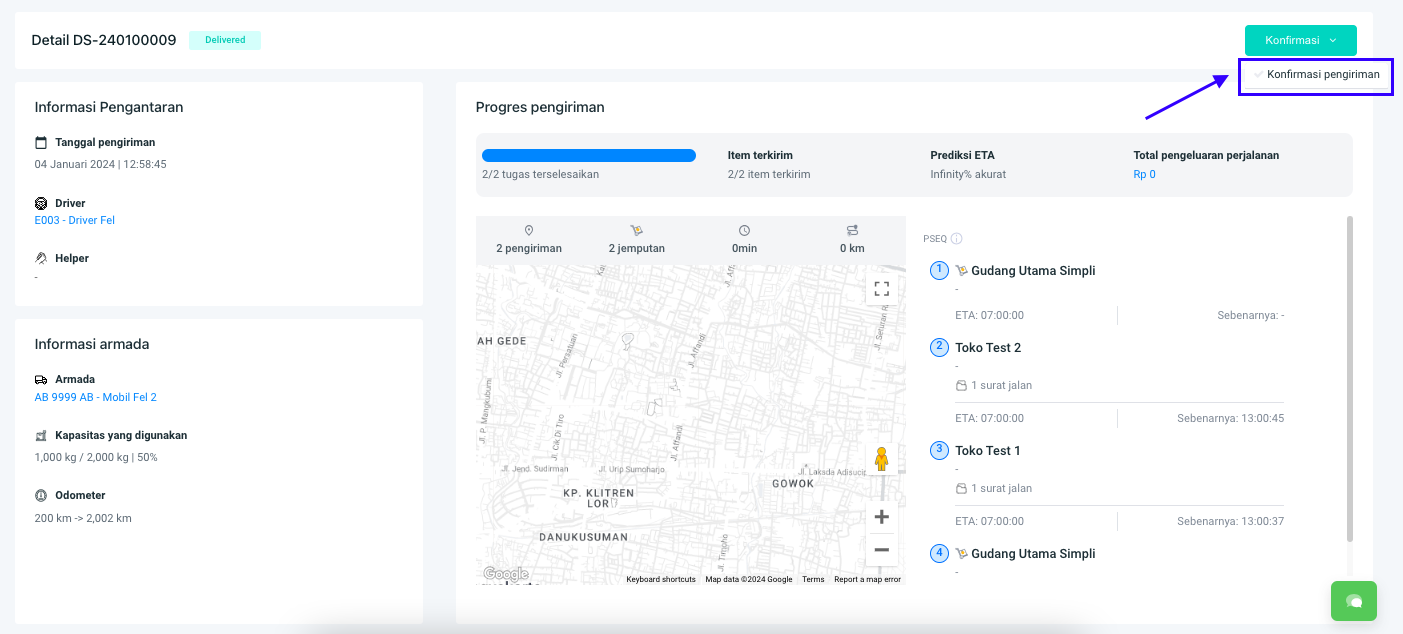The image size is (1403, 634).
Task: Click Report a map error link
Action: click(x=867, y=579)
